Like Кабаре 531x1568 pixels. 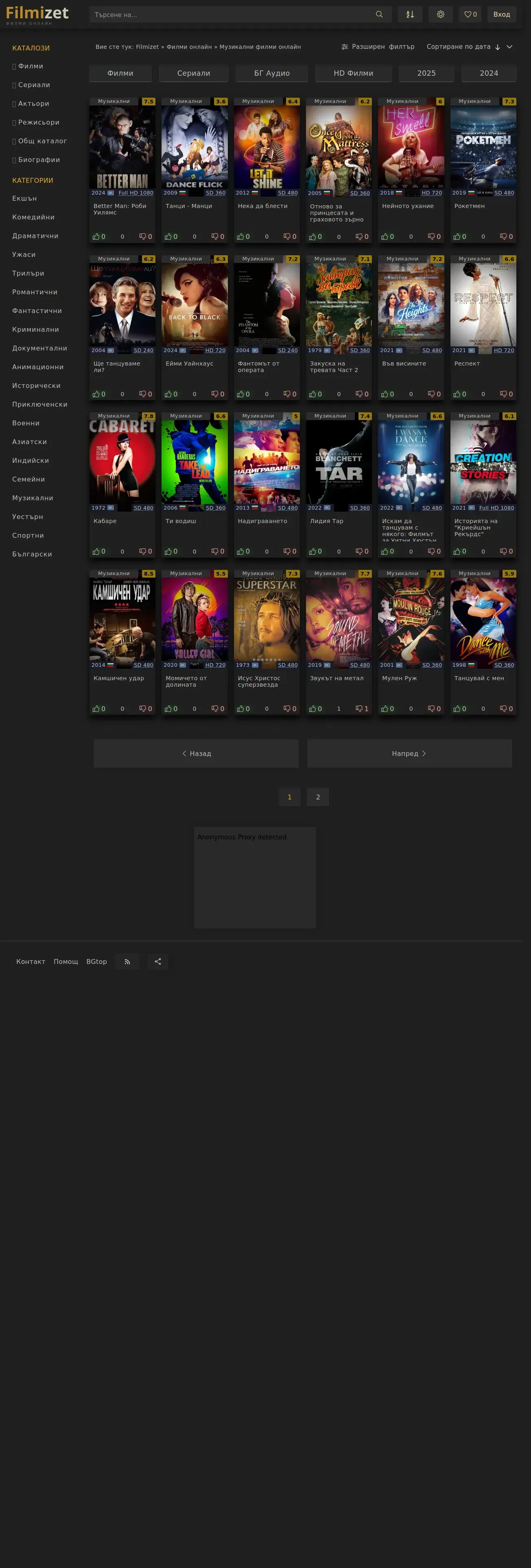(x=98, y=552)
